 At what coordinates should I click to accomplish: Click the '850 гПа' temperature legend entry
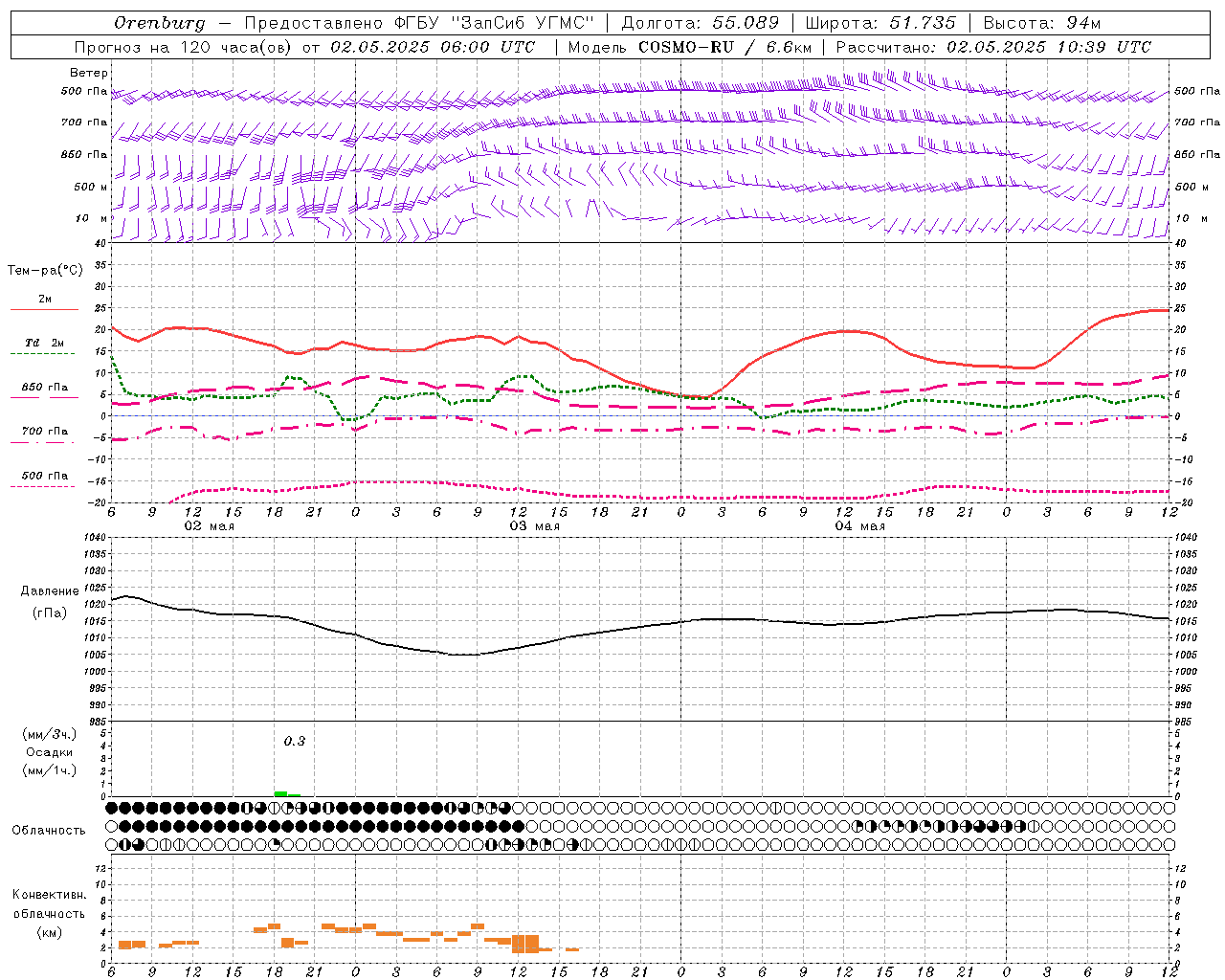click(45, 388)
